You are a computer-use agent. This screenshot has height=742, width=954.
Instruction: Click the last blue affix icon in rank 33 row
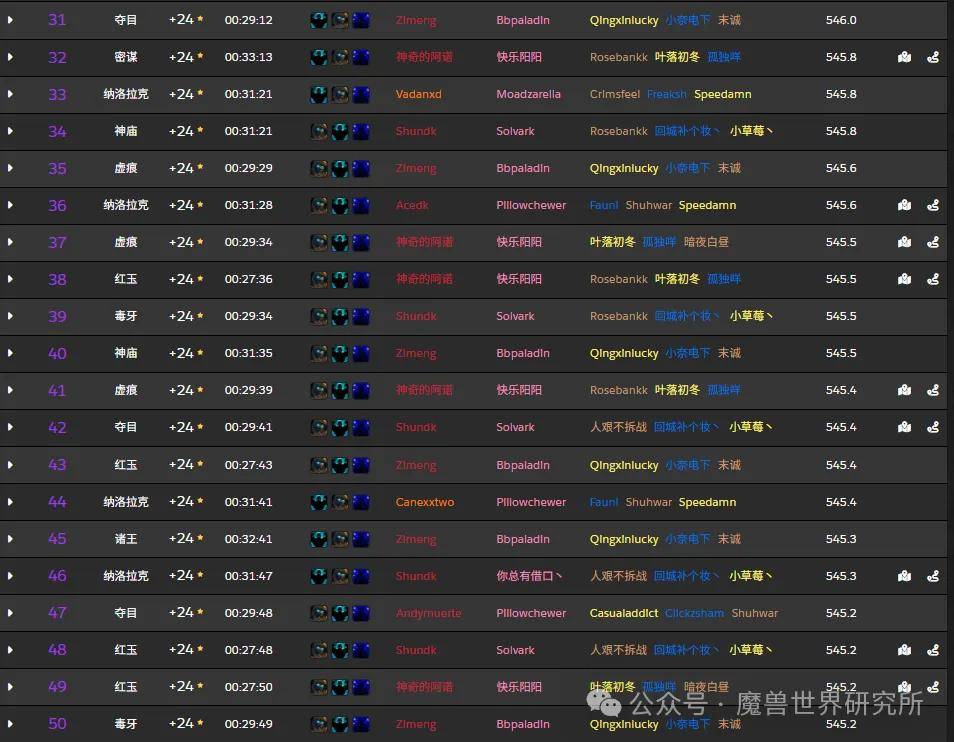pos(361,94)
